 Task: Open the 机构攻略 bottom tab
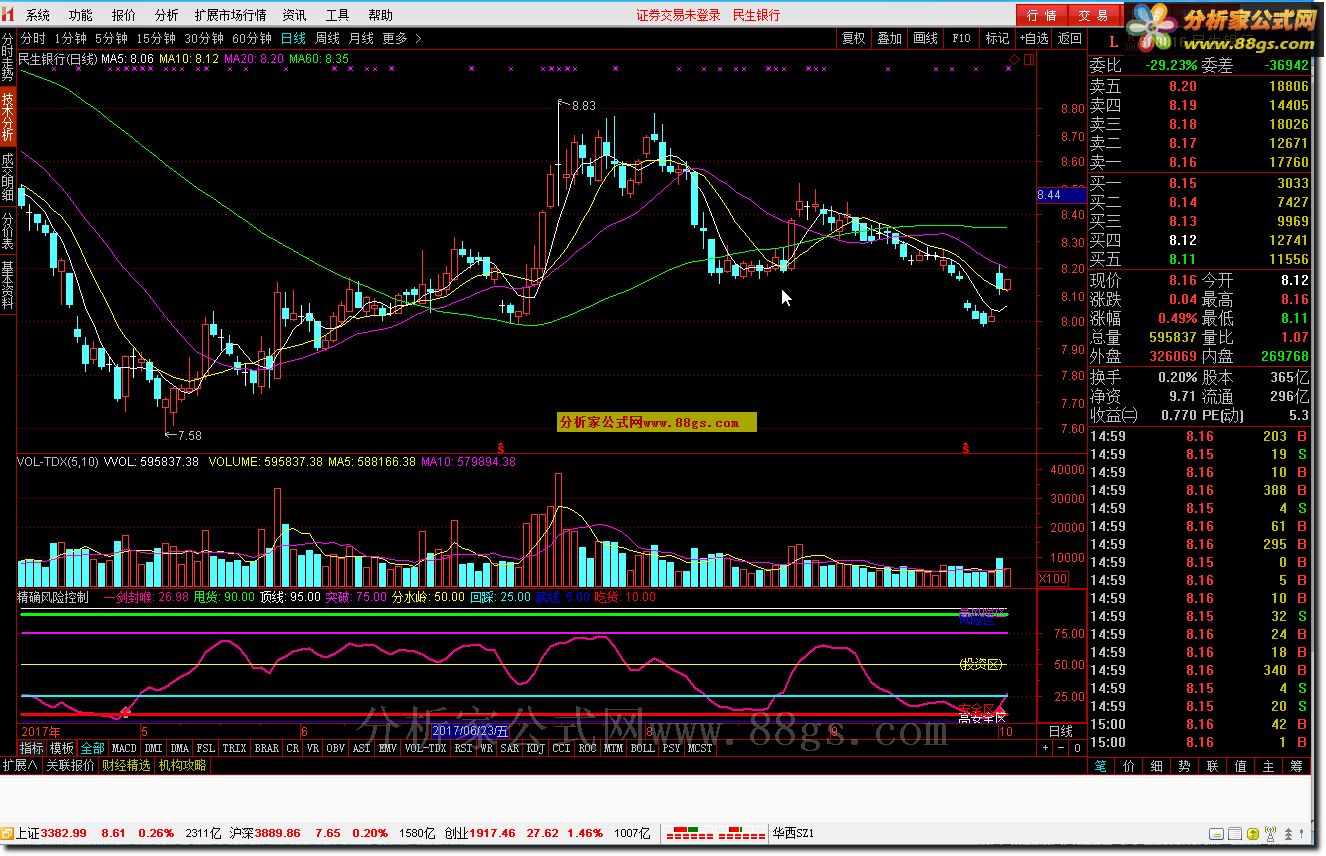182,765
